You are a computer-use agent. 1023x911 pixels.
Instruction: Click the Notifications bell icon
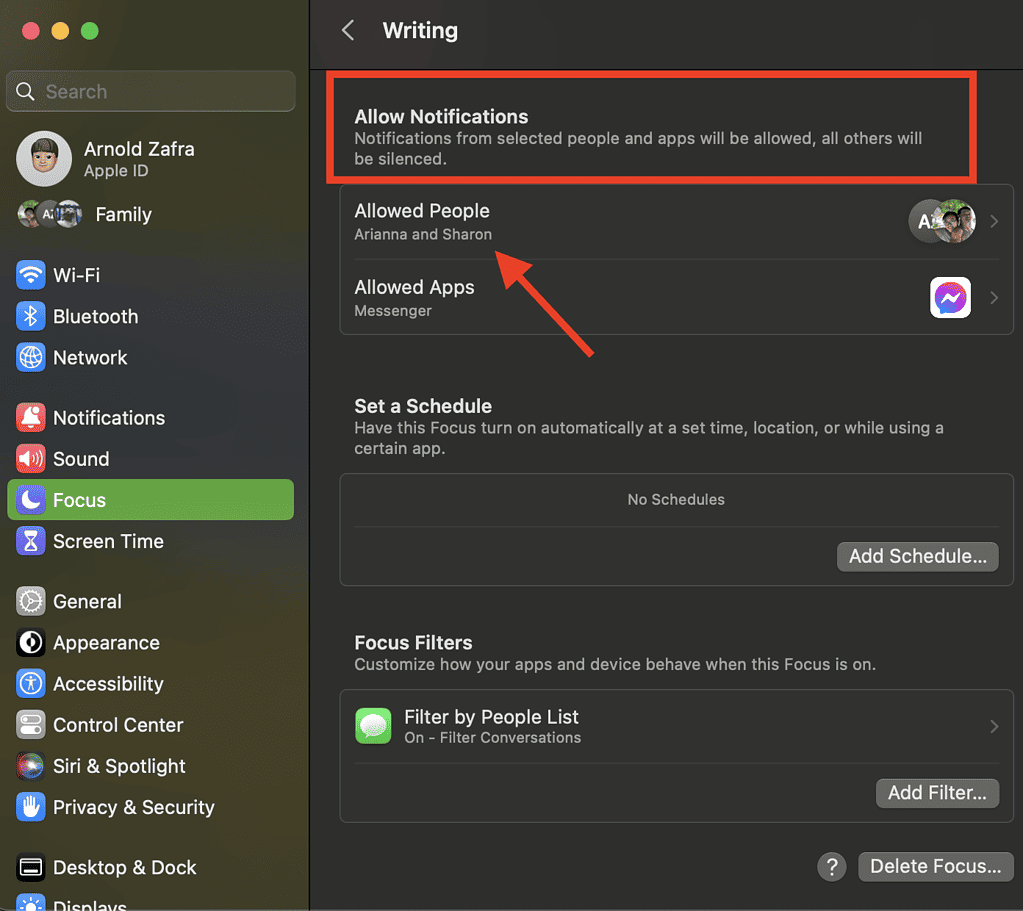click(x=31, y=418)
